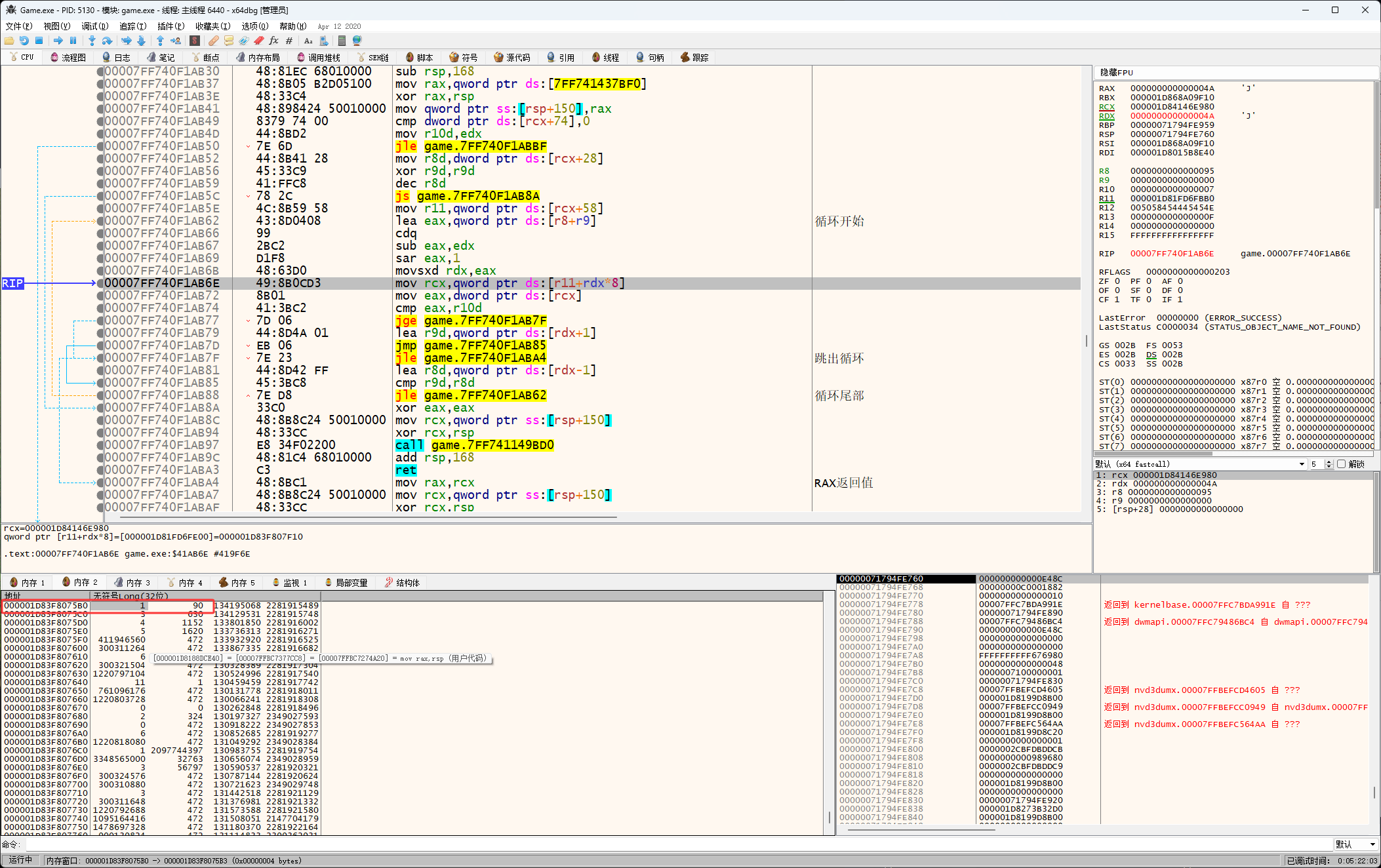The image size is (1381, 868).
Task: Click the pause execution icon
Action: pos(73,41)
